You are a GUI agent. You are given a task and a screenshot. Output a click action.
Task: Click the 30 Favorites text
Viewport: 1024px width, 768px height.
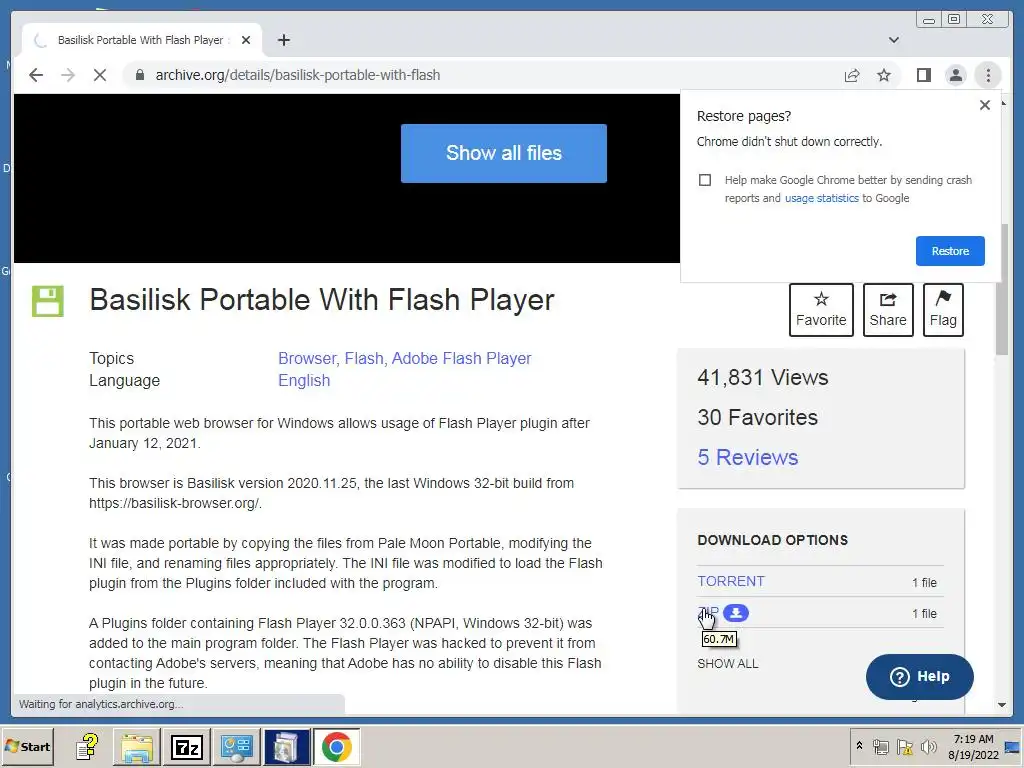758,417
